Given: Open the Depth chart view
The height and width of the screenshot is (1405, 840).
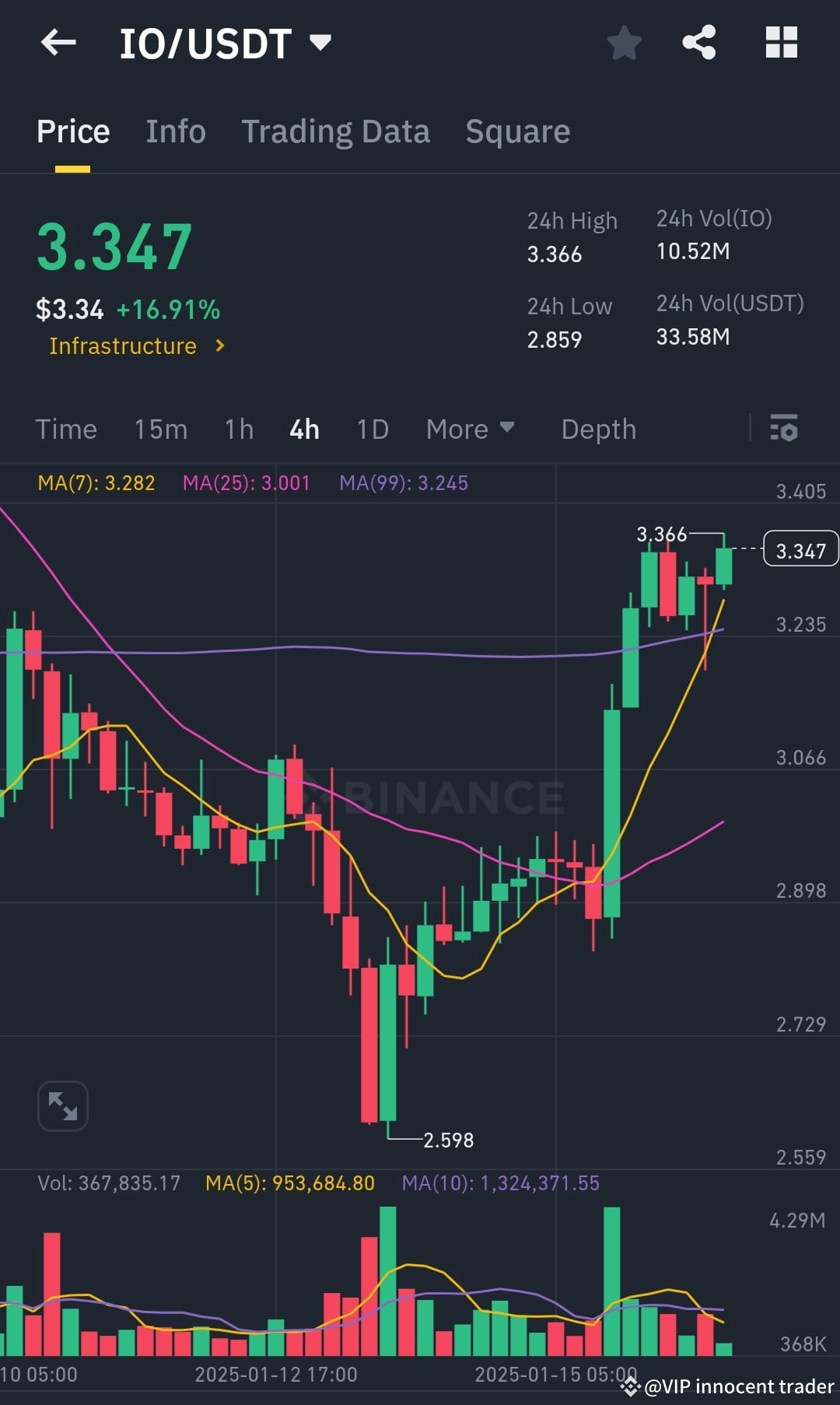Looking at the screenshot, I should (x=597, y=429).
